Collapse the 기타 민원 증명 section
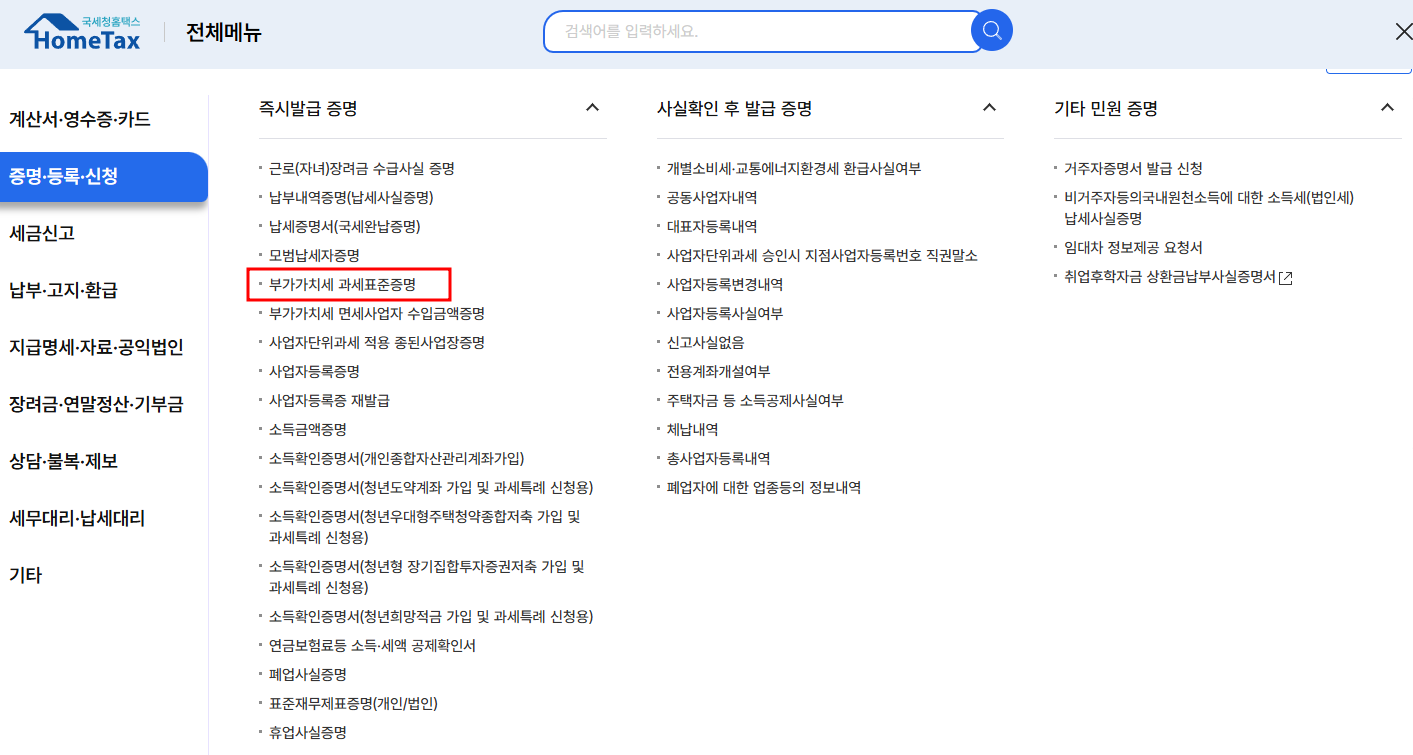 click(1387, 107)
